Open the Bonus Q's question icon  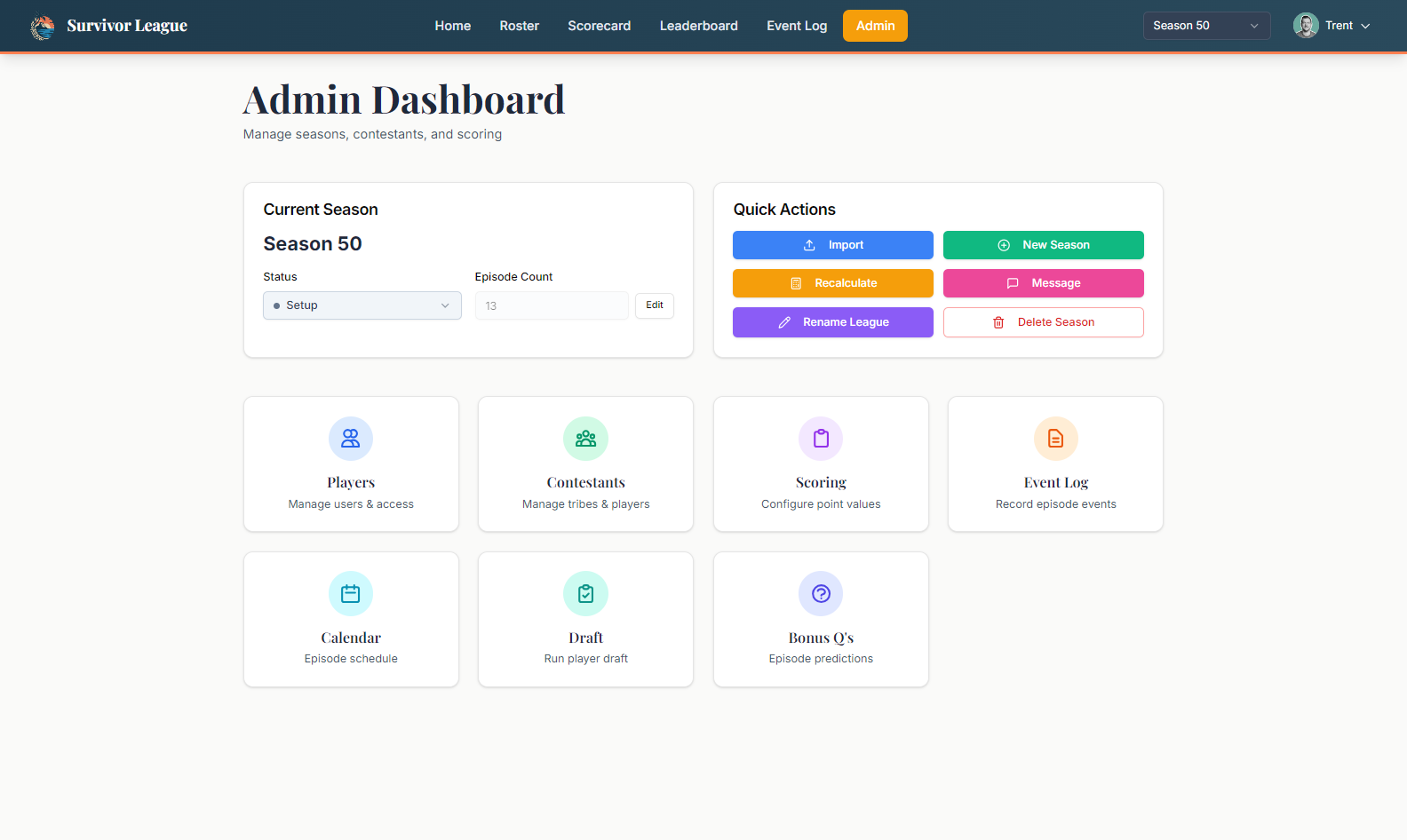(821, 593)
